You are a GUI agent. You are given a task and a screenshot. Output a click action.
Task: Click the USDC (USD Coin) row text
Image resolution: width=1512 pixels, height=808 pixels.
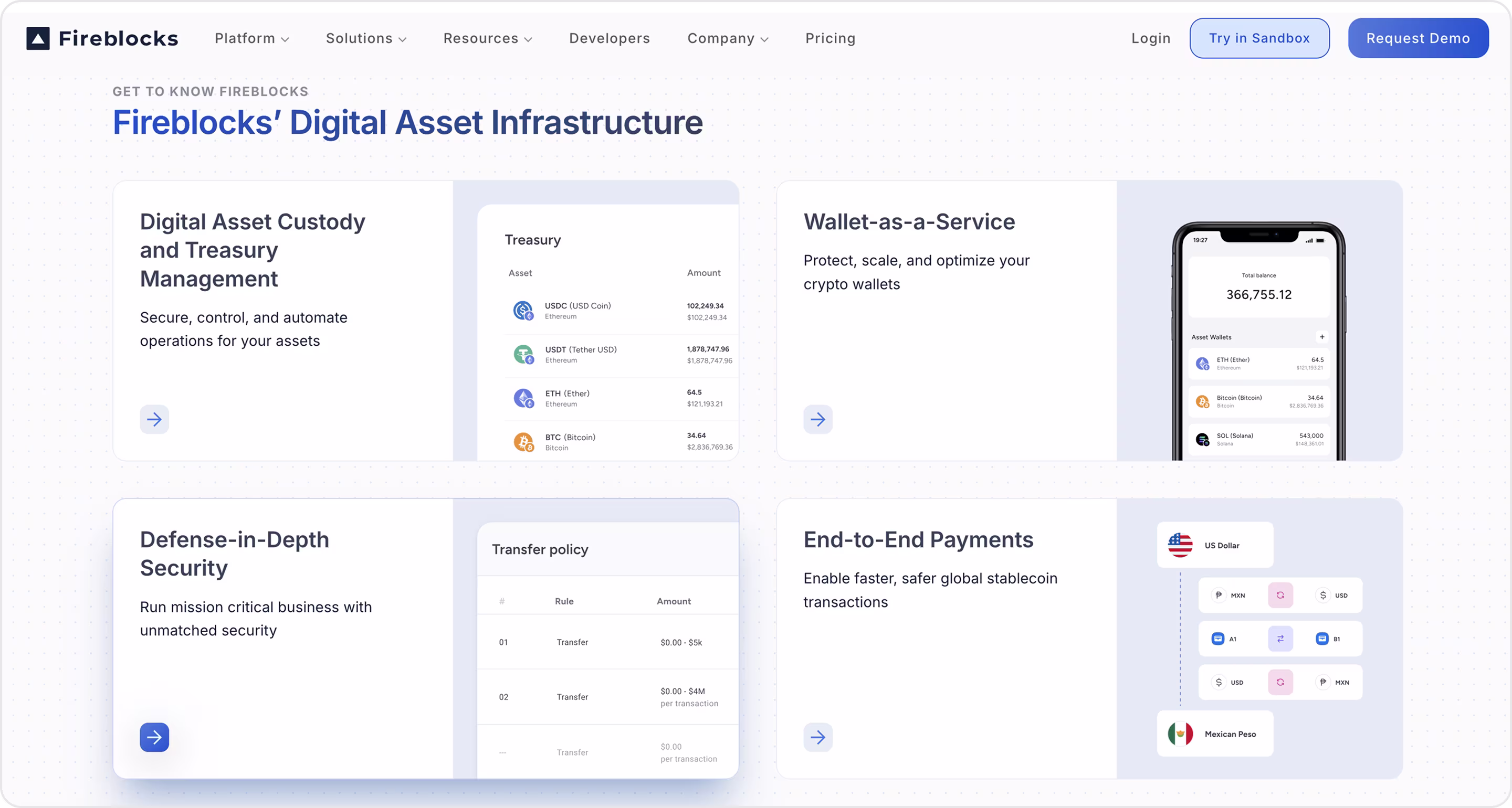pyautogui.click(x=577, y=306)
